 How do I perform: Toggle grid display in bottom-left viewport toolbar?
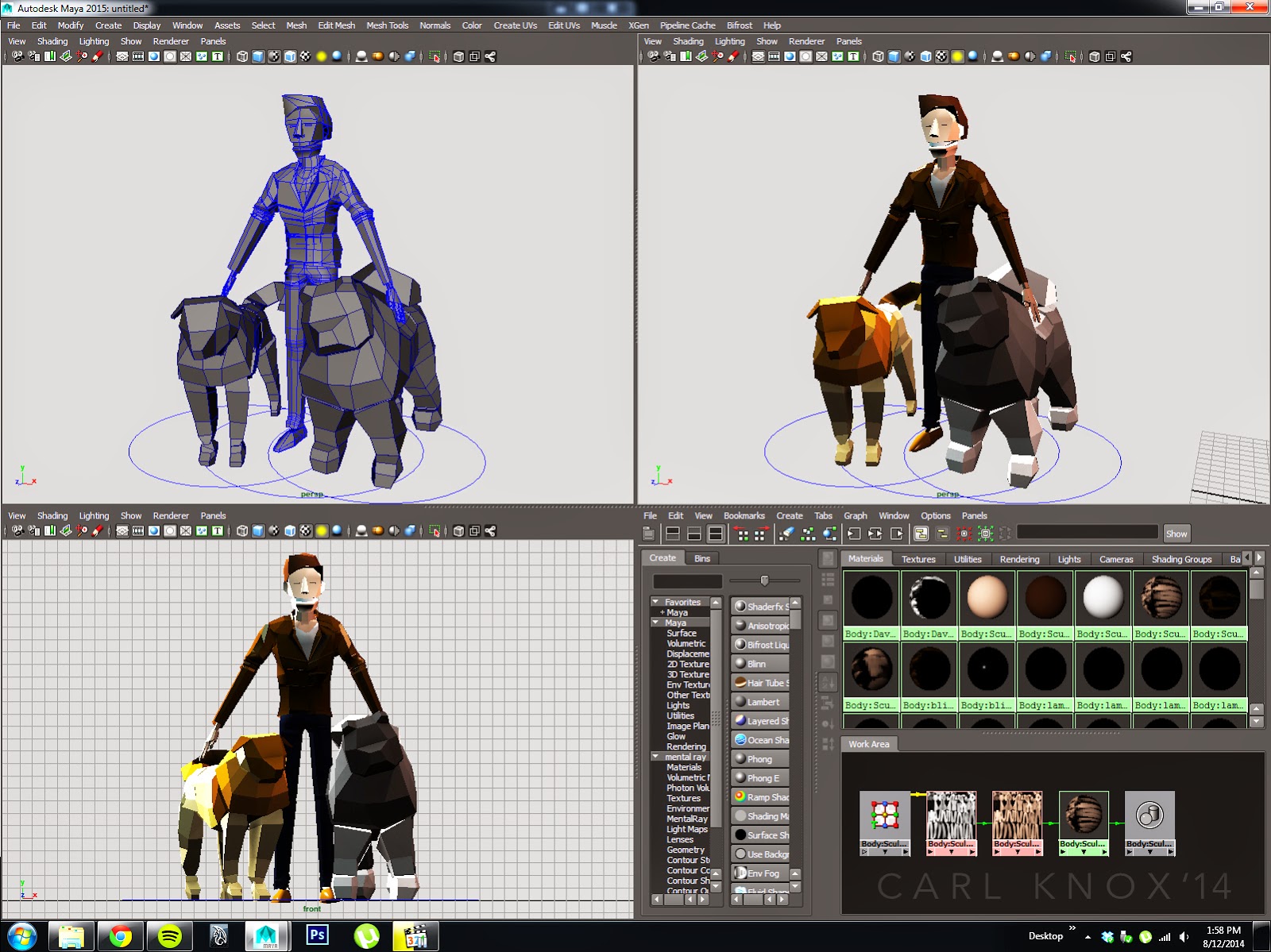(122, 531)
